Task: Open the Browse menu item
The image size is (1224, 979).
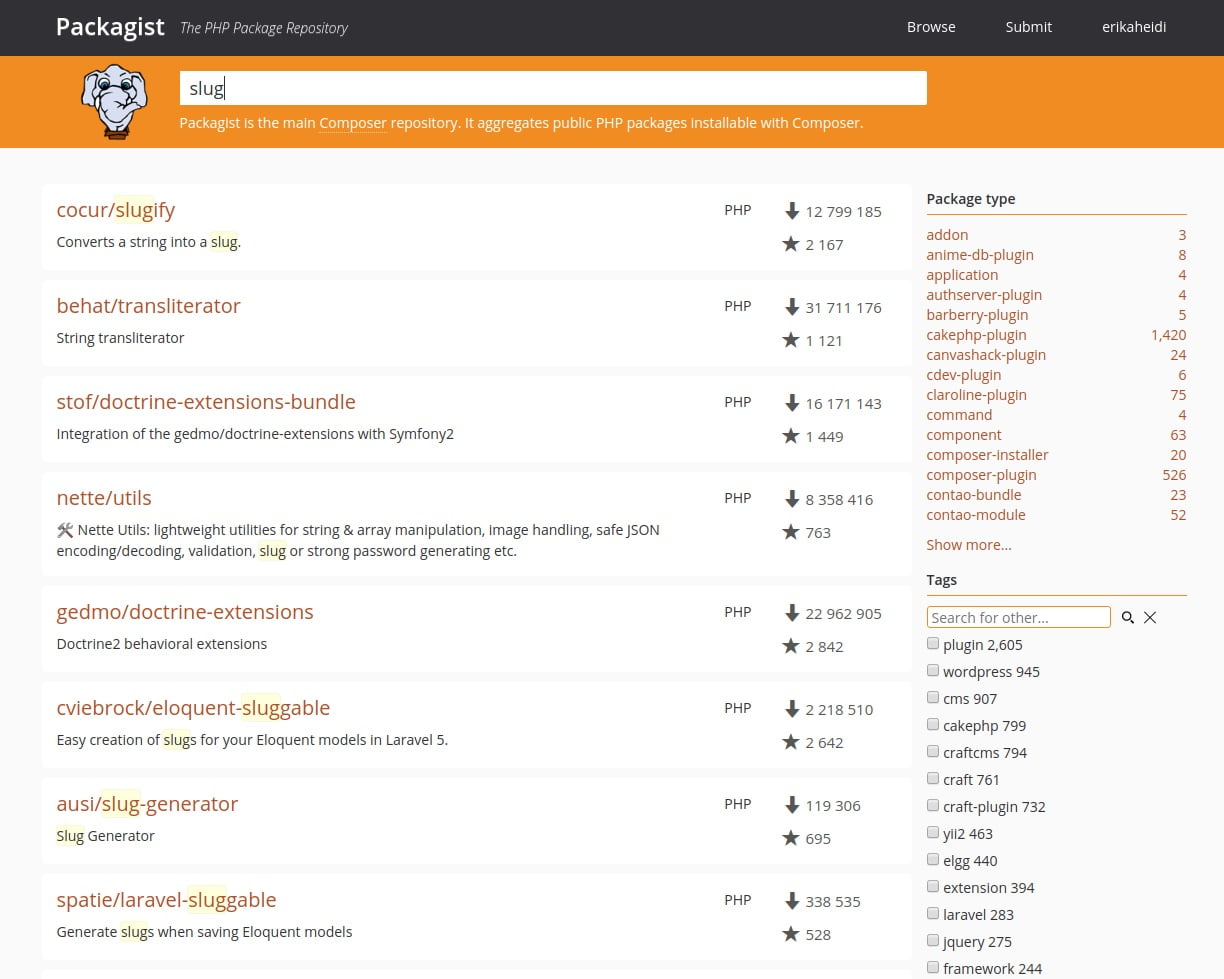Action: pyautogui.click(x=931, y=27)
